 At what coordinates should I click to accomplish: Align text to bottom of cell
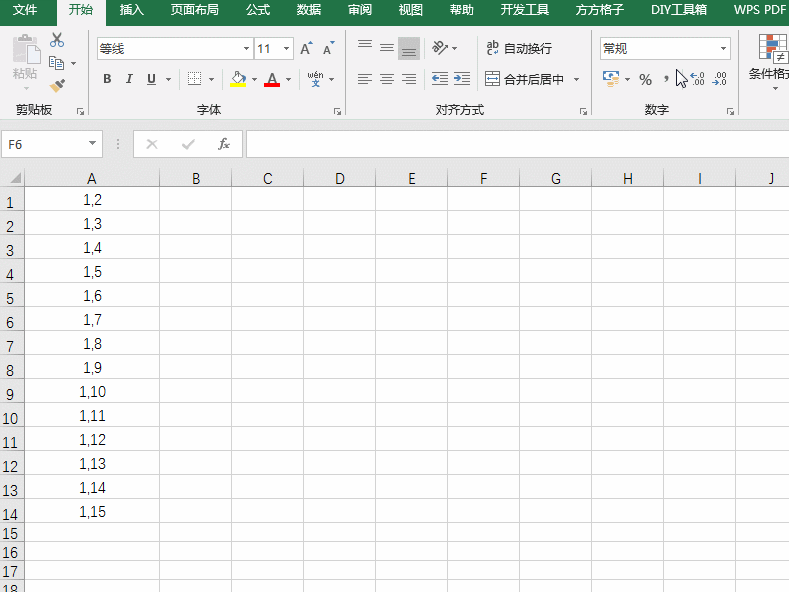[409, 48]
